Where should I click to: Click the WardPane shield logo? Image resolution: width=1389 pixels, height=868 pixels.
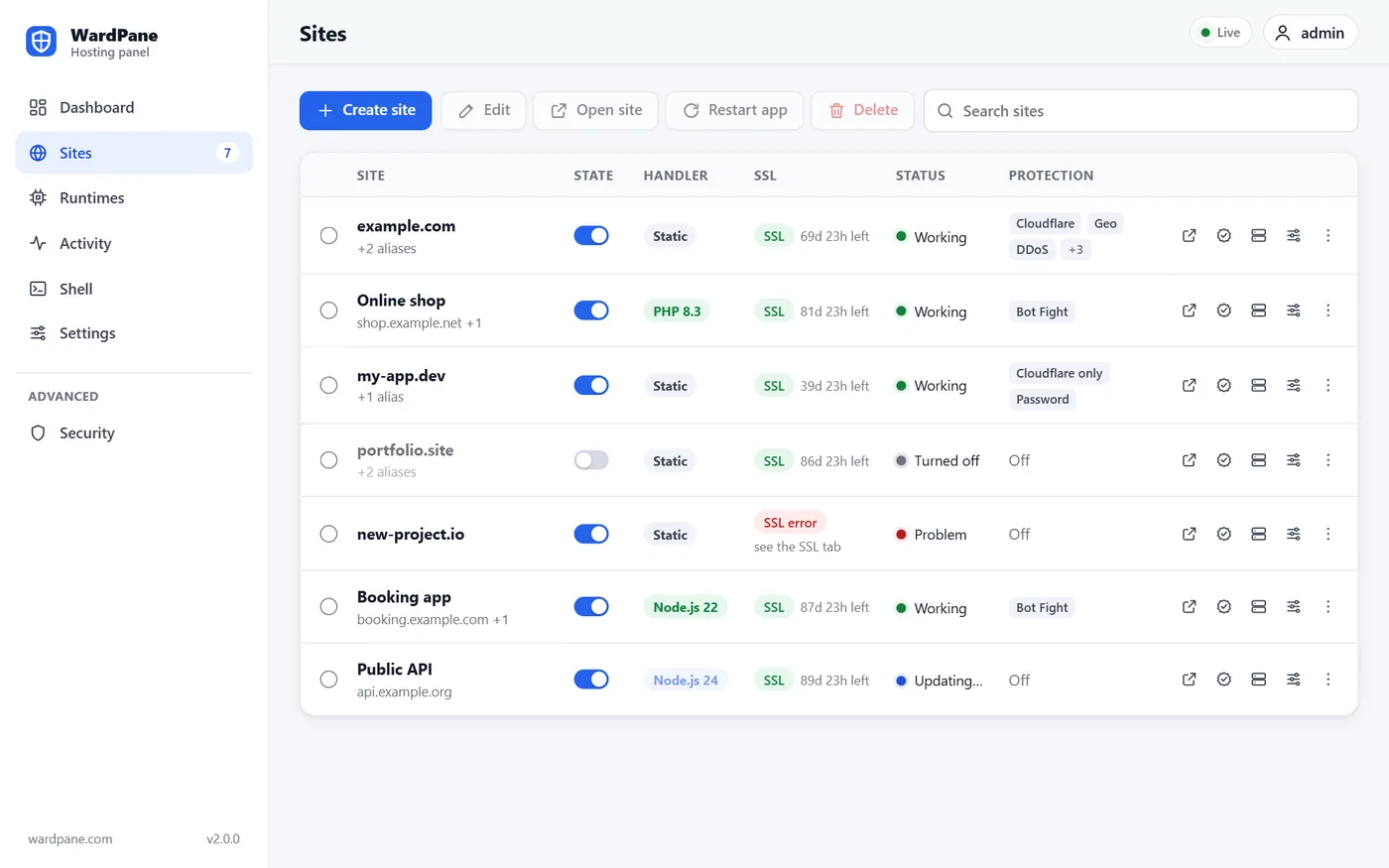[x=42, y=42]
